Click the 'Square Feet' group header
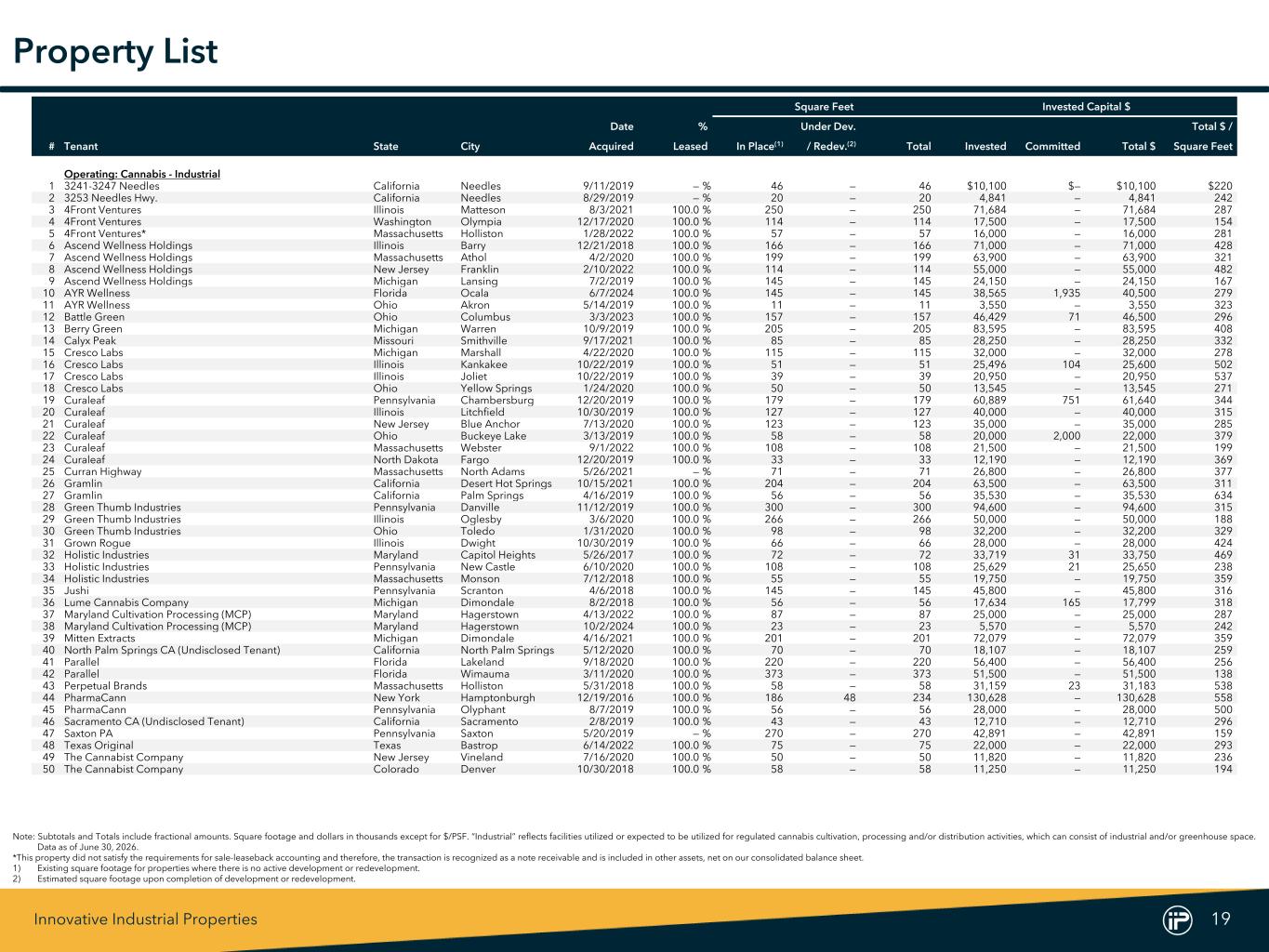1269x952 pixels. (824, 107)
